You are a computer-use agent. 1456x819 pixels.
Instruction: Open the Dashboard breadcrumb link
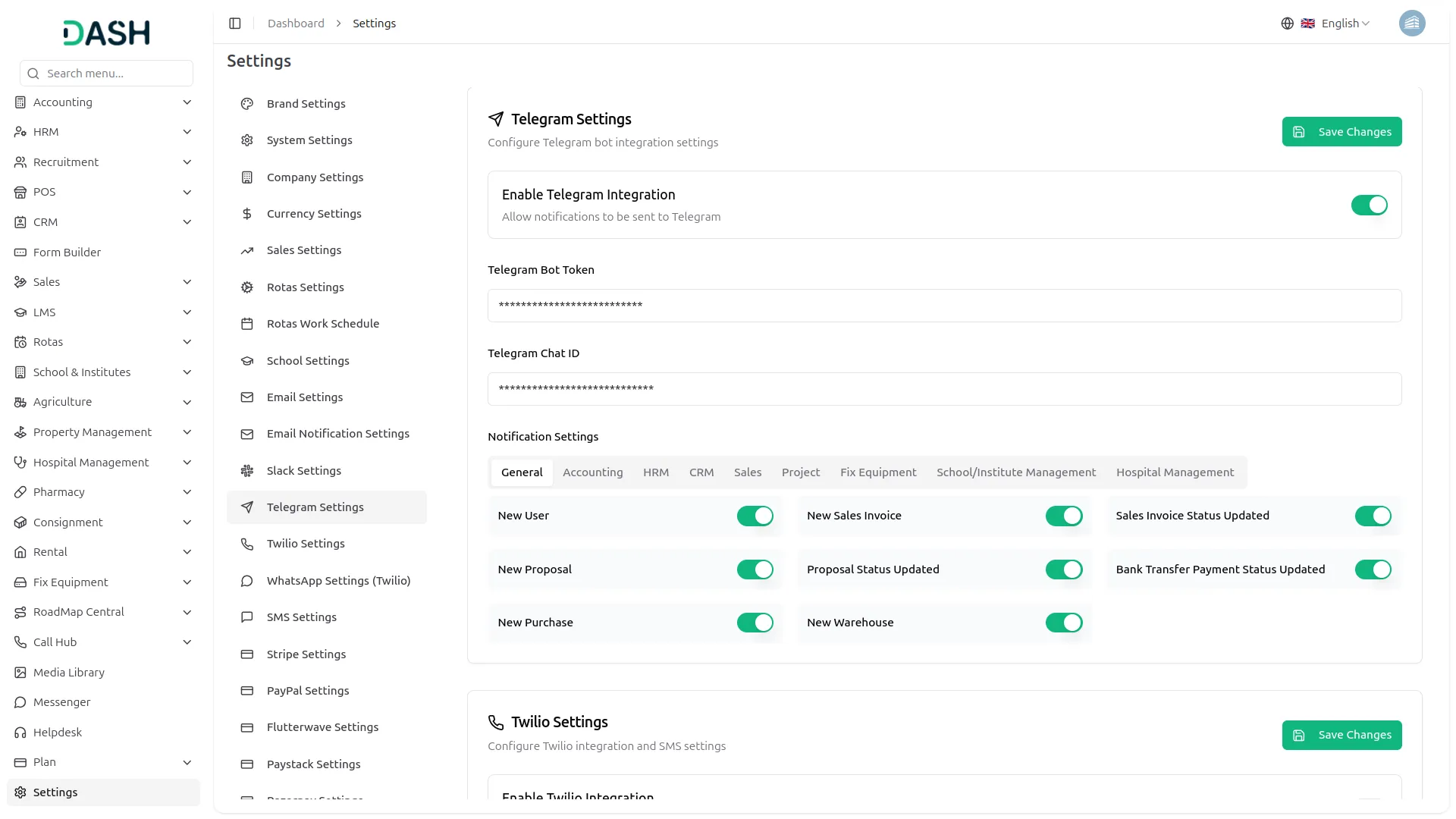click(x=296, y=24)
